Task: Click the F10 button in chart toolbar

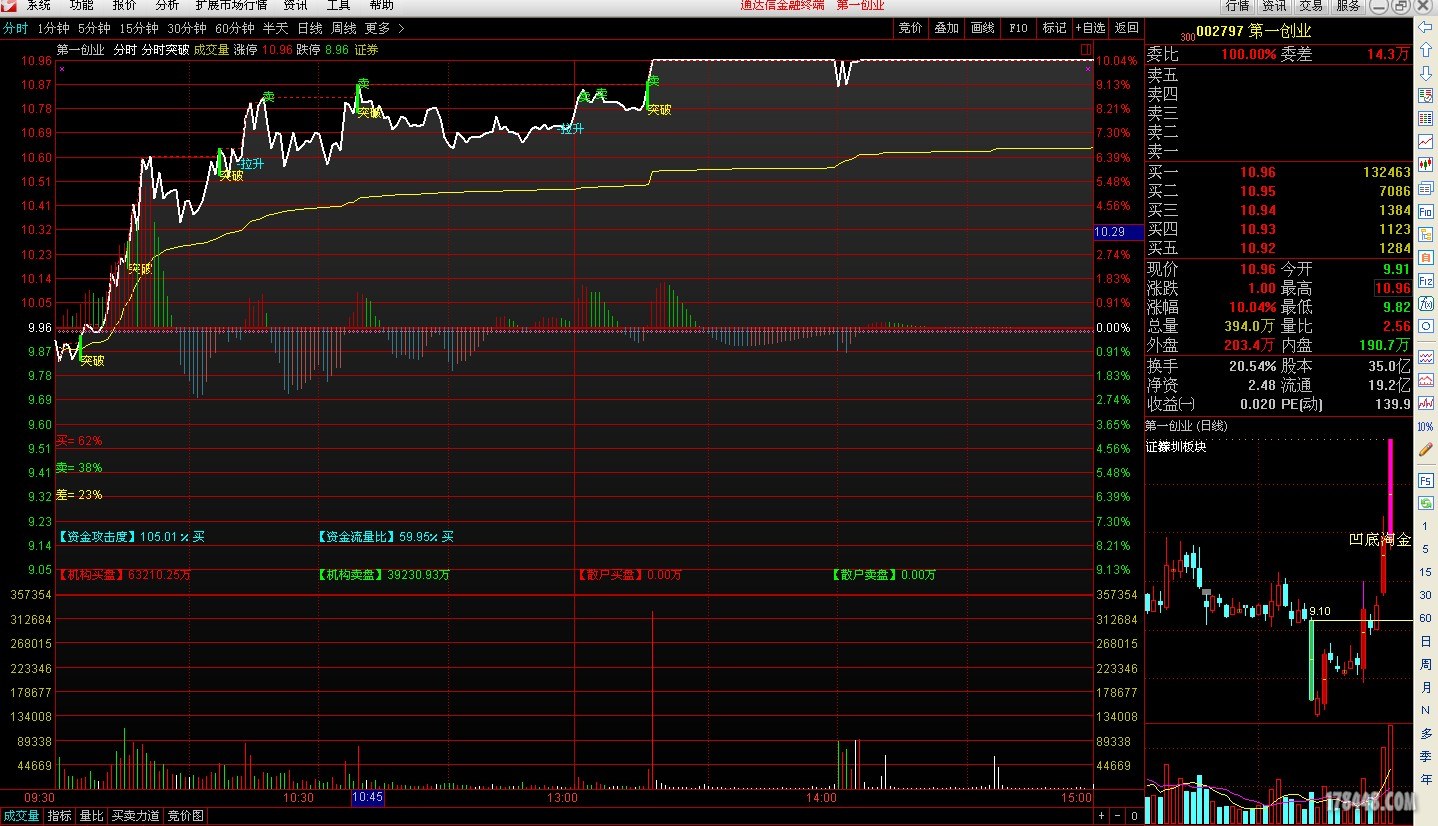Action: coord(1018,28)
